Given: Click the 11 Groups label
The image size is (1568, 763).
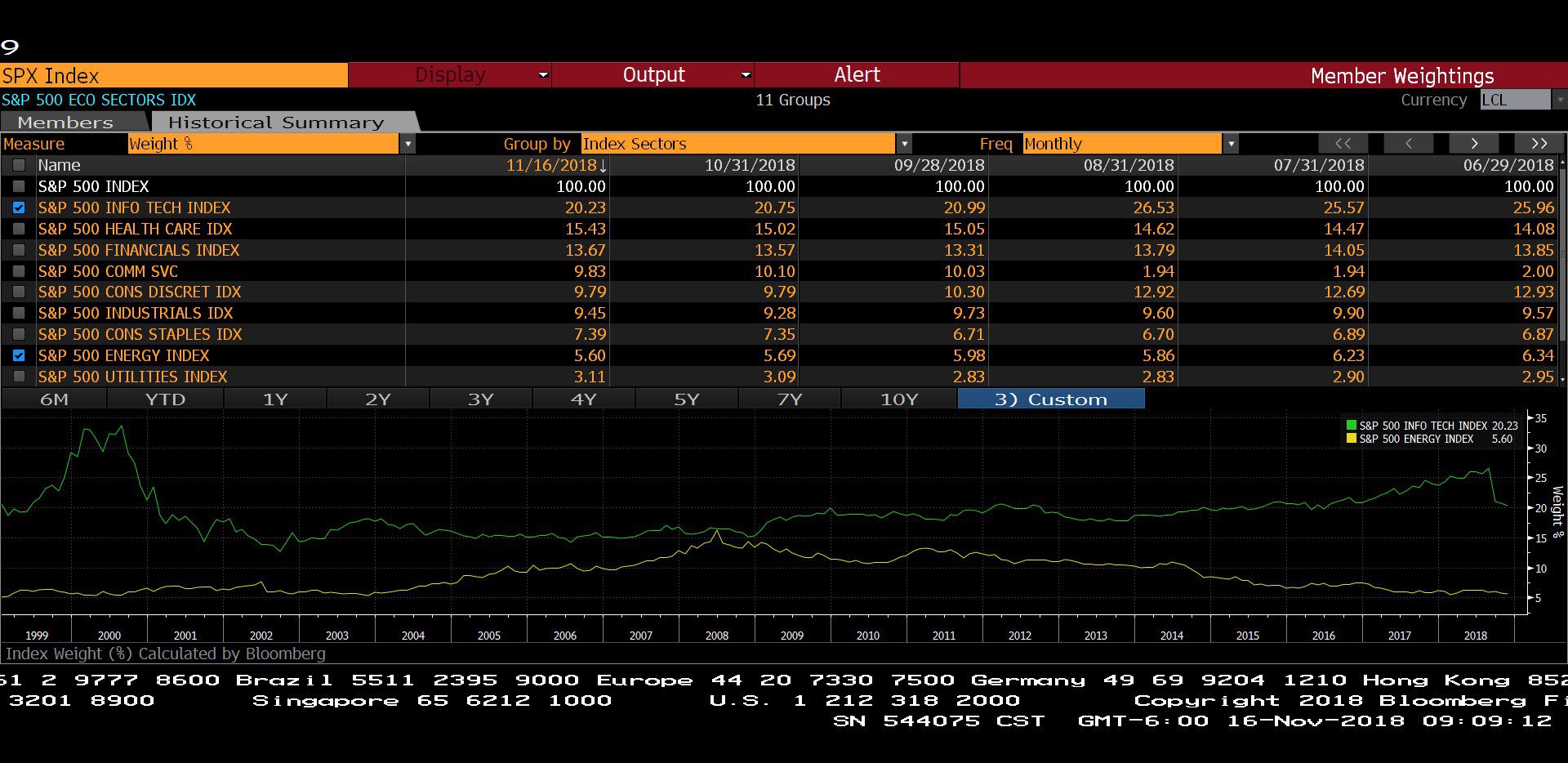Looking at the screenshot, I should point(793,100).
